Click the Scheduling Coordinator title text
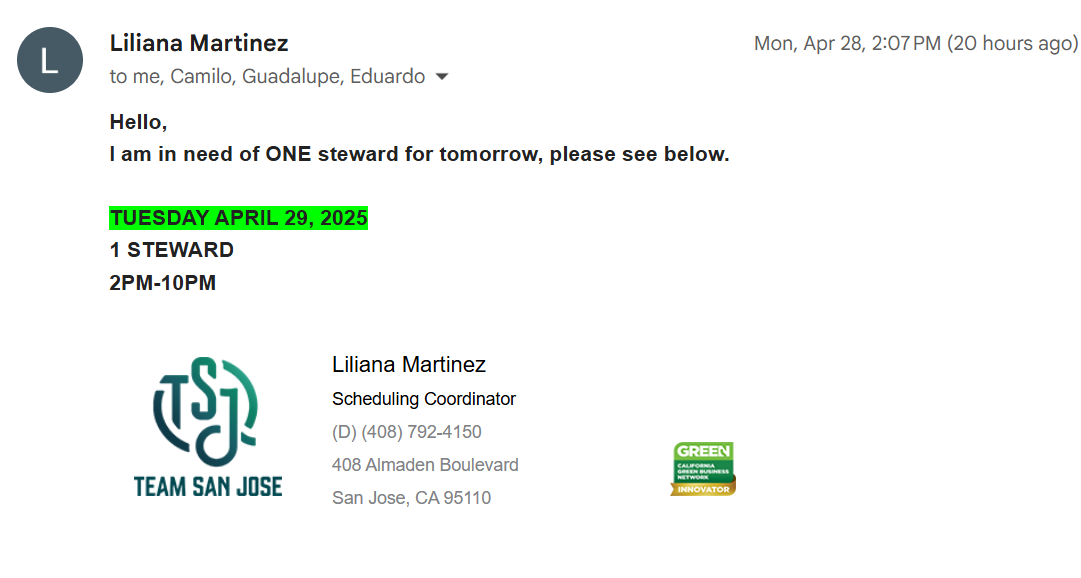1081x578 pixels. (424, 399)
